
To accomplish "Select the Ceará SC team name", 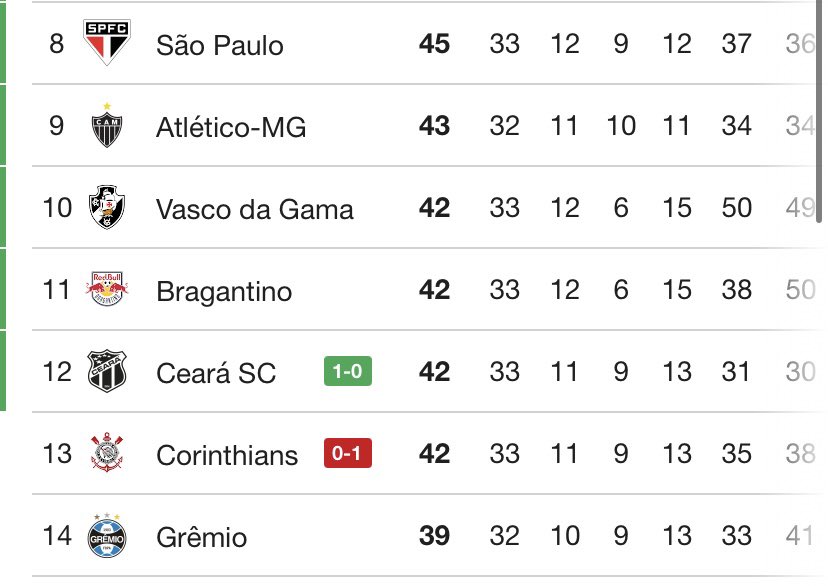I will point(216,373).
